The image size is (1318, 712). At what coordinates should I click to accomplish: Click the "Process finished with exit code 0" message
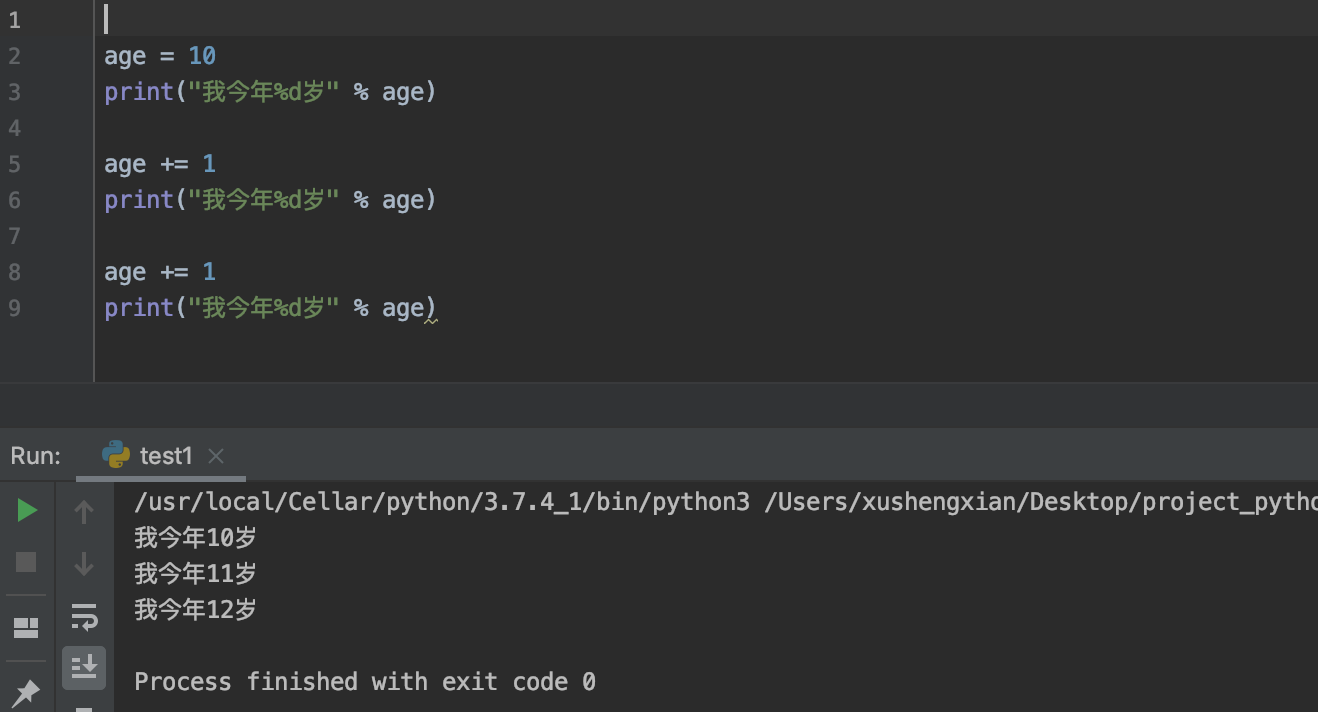(365, 682)
